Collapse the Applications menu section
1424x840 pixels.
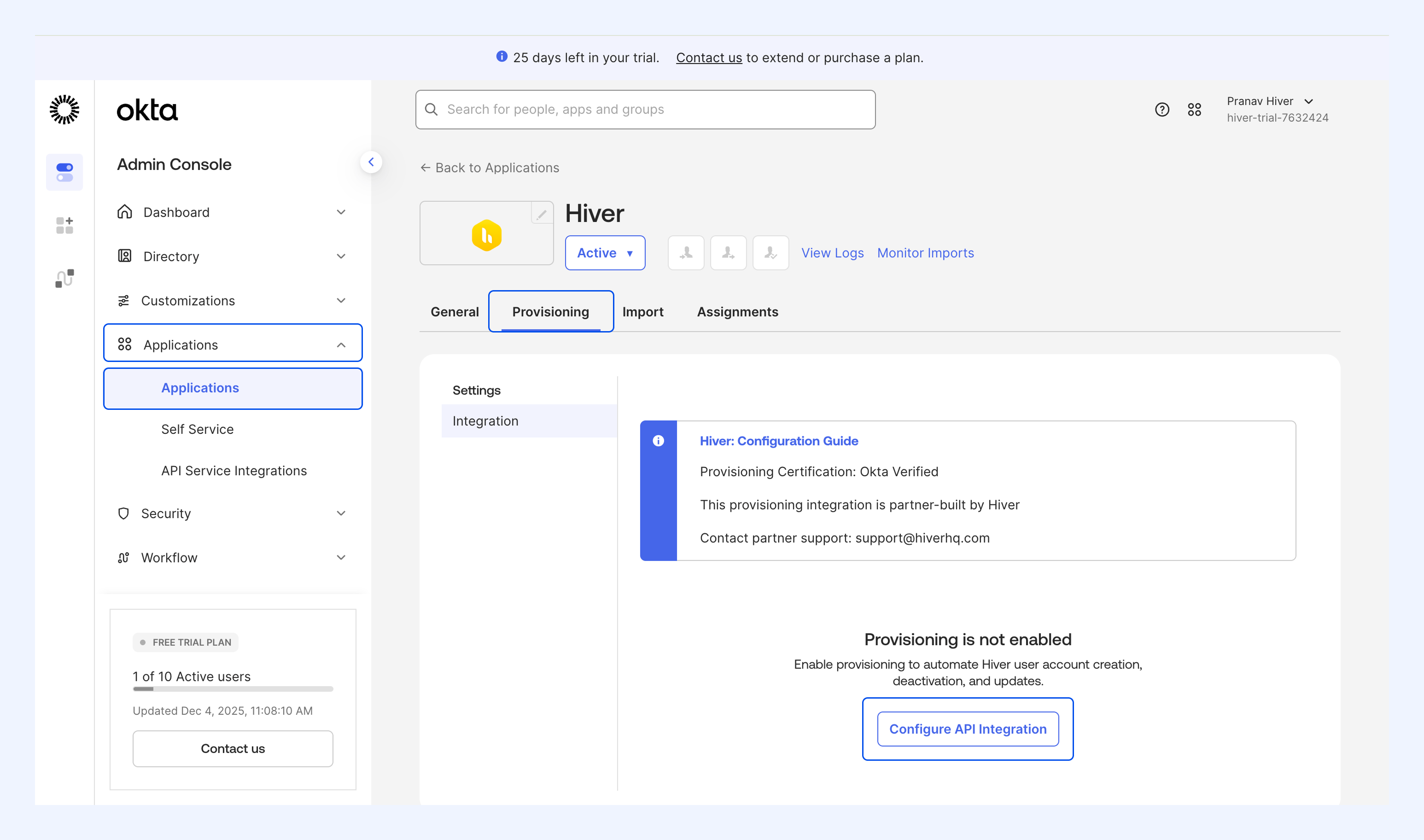point(341,345)
